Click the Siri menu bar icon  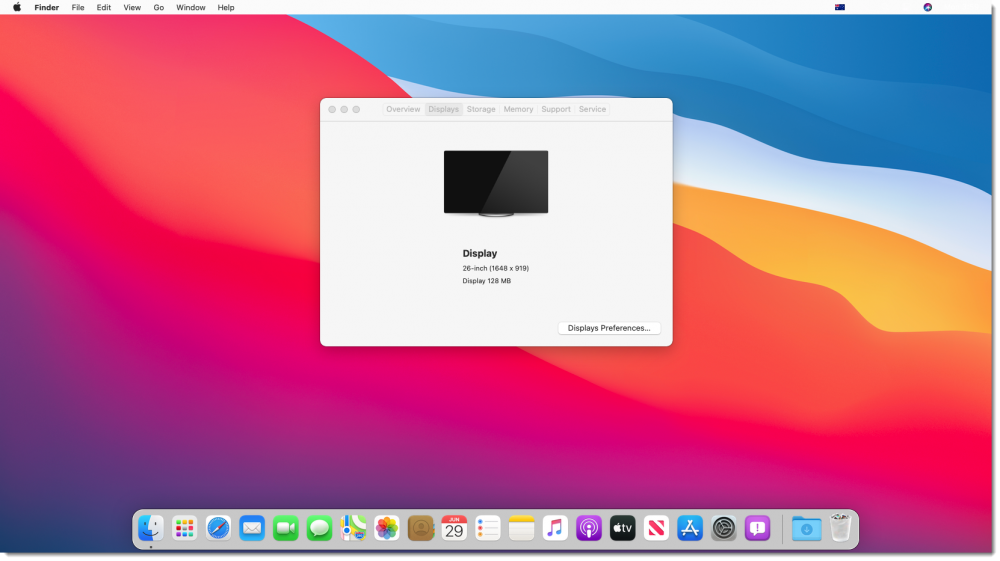point(928,8)
